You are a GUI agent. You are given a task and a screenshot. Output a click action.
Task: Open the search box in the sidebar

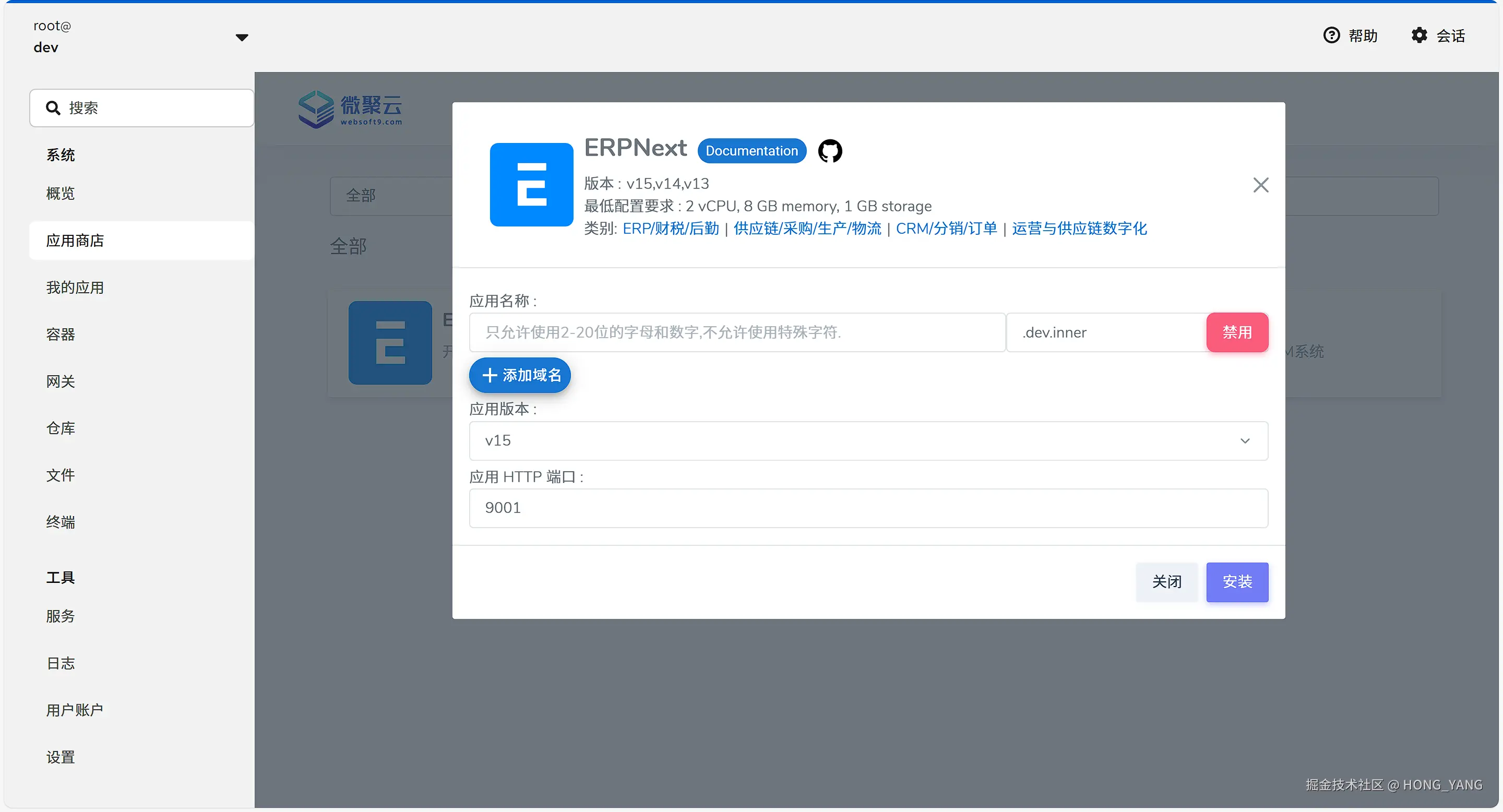(x=141, y=108)
